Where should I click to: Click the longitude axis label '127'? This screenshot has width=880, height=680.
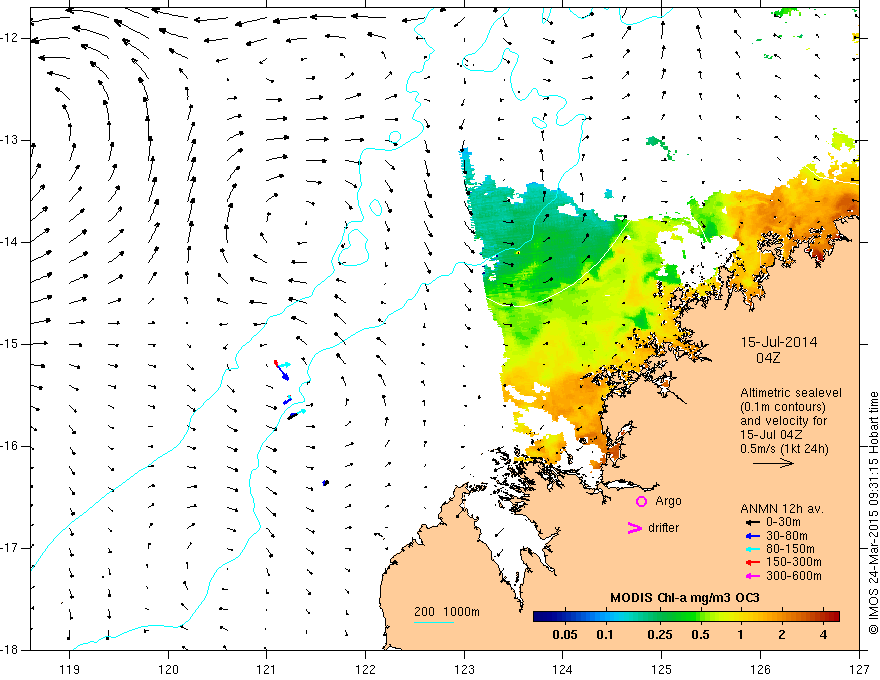pos(859,669)
